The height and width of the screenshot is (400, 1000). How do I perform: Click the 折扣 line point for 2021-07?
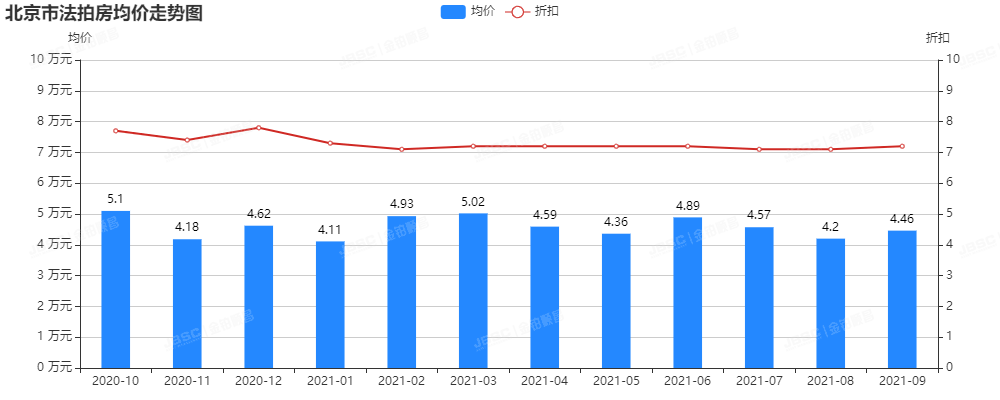(759, 149)
